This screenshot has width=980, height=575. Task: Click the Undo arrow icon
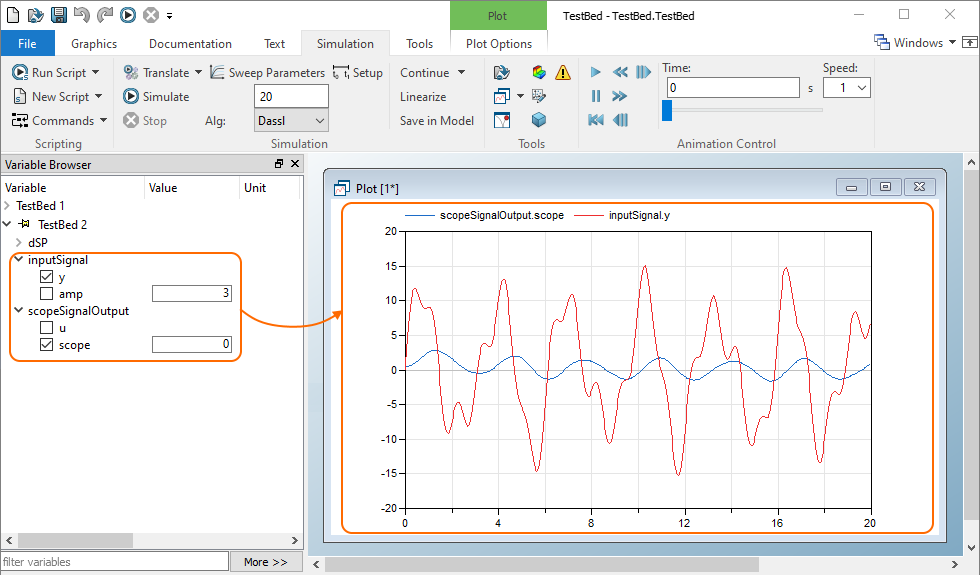coord(81,15)
